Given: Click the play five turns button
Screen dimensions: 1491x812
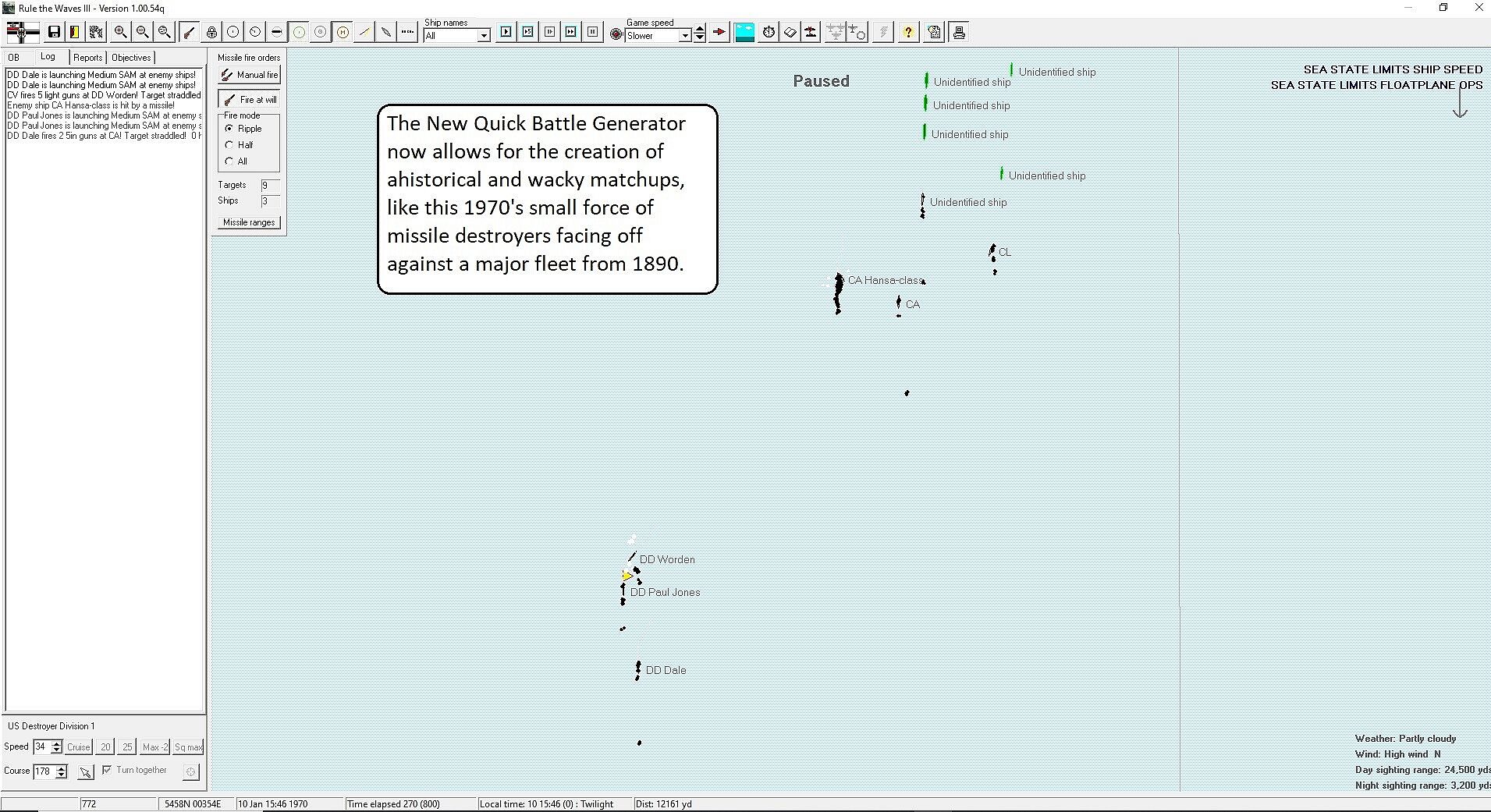Looking at the screenshot, I should [528, 32].
